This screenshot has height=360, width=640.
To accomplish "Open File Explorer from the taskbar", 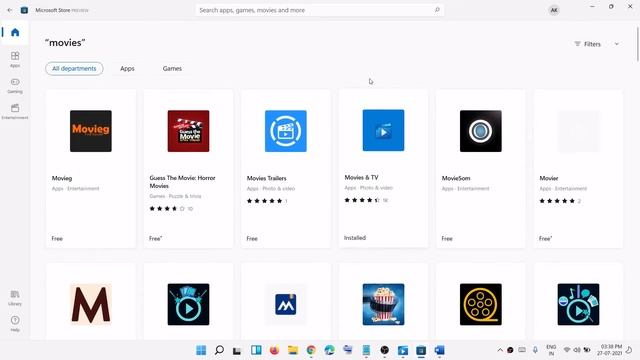I will [x=293, y=350].
